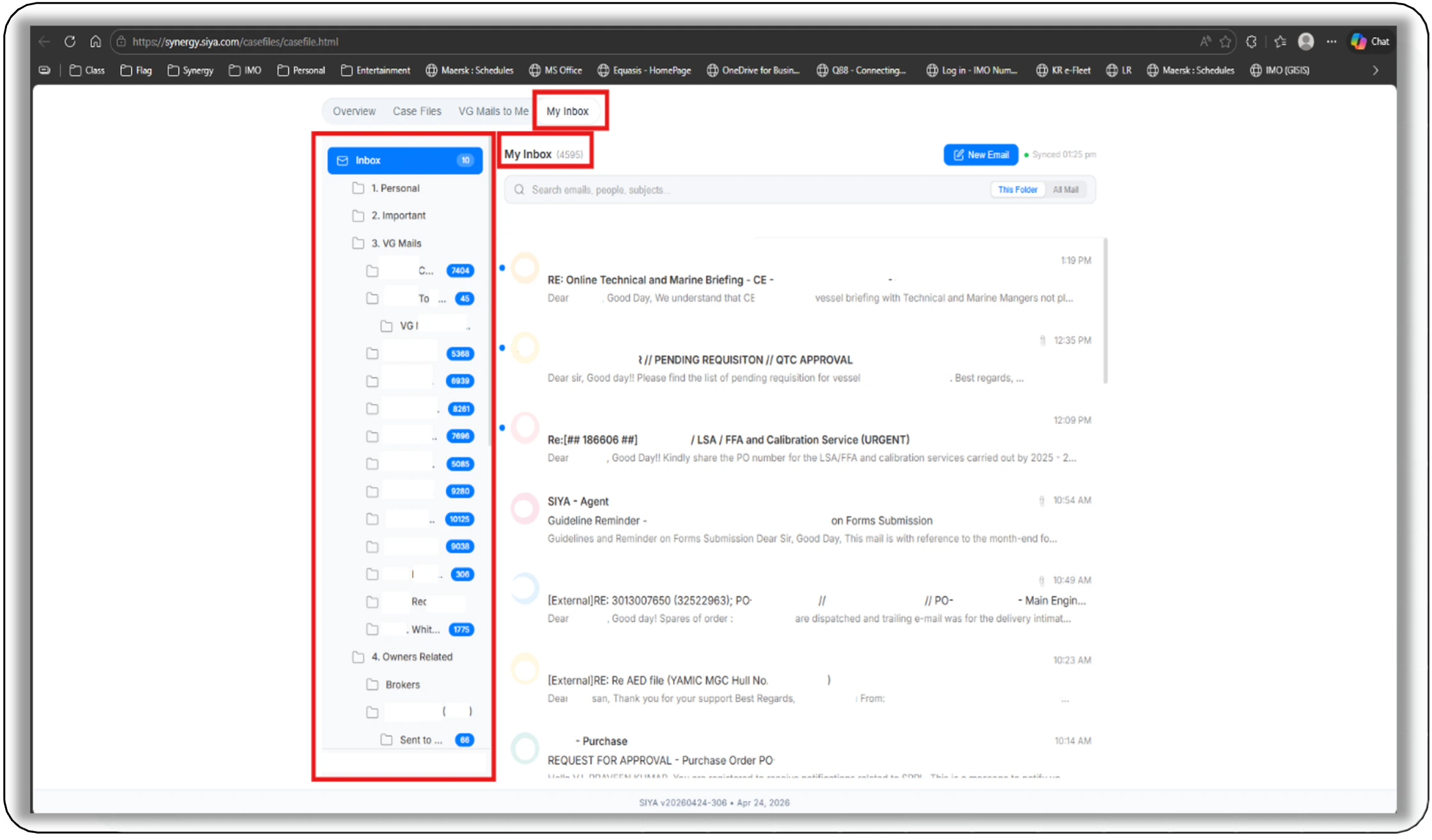Click the email list scrollbar

click(x=1105, y=311)
